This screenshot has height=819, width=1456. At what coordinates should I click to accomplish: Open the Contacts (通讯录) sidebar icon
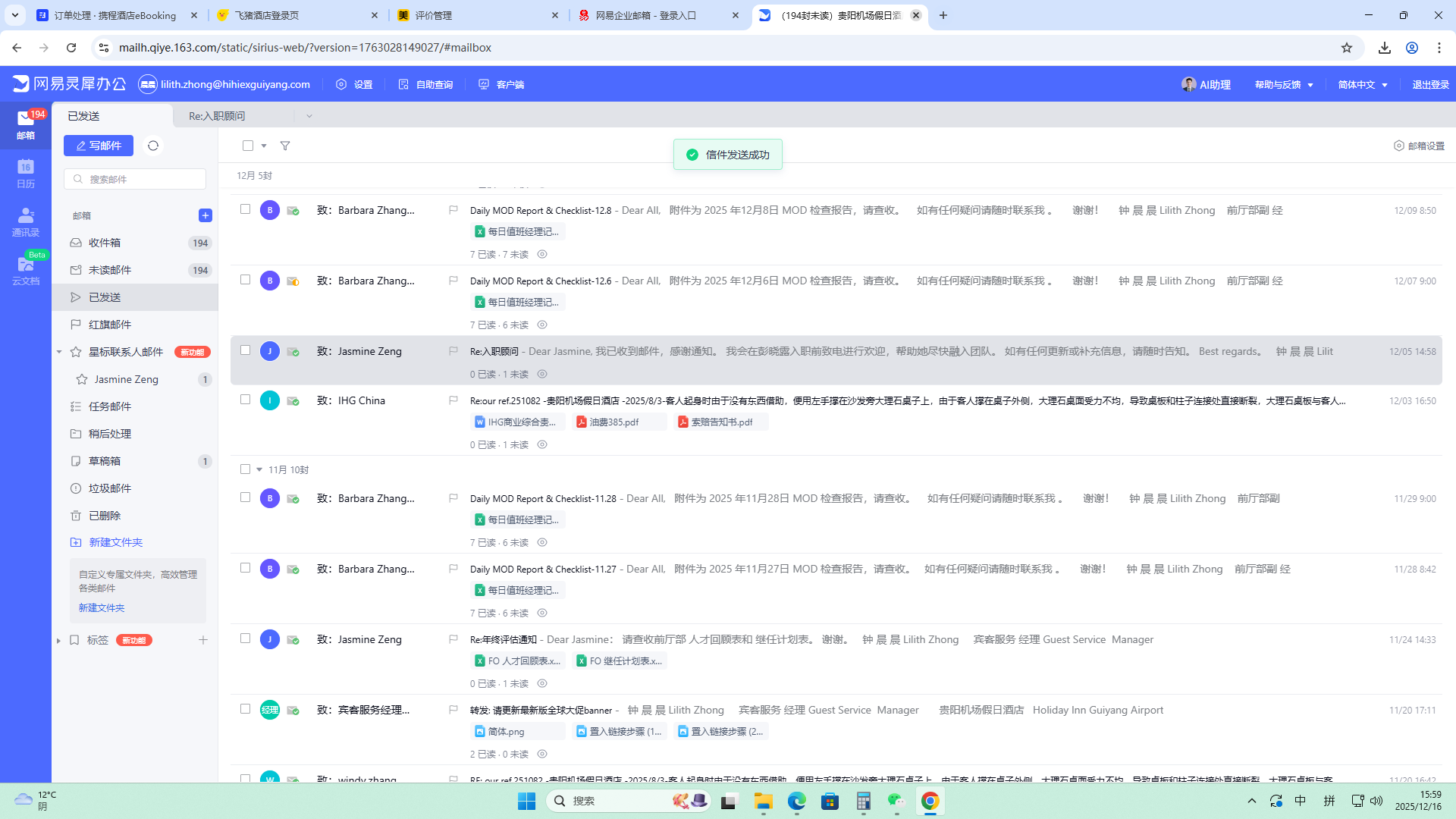click(26, 221)
